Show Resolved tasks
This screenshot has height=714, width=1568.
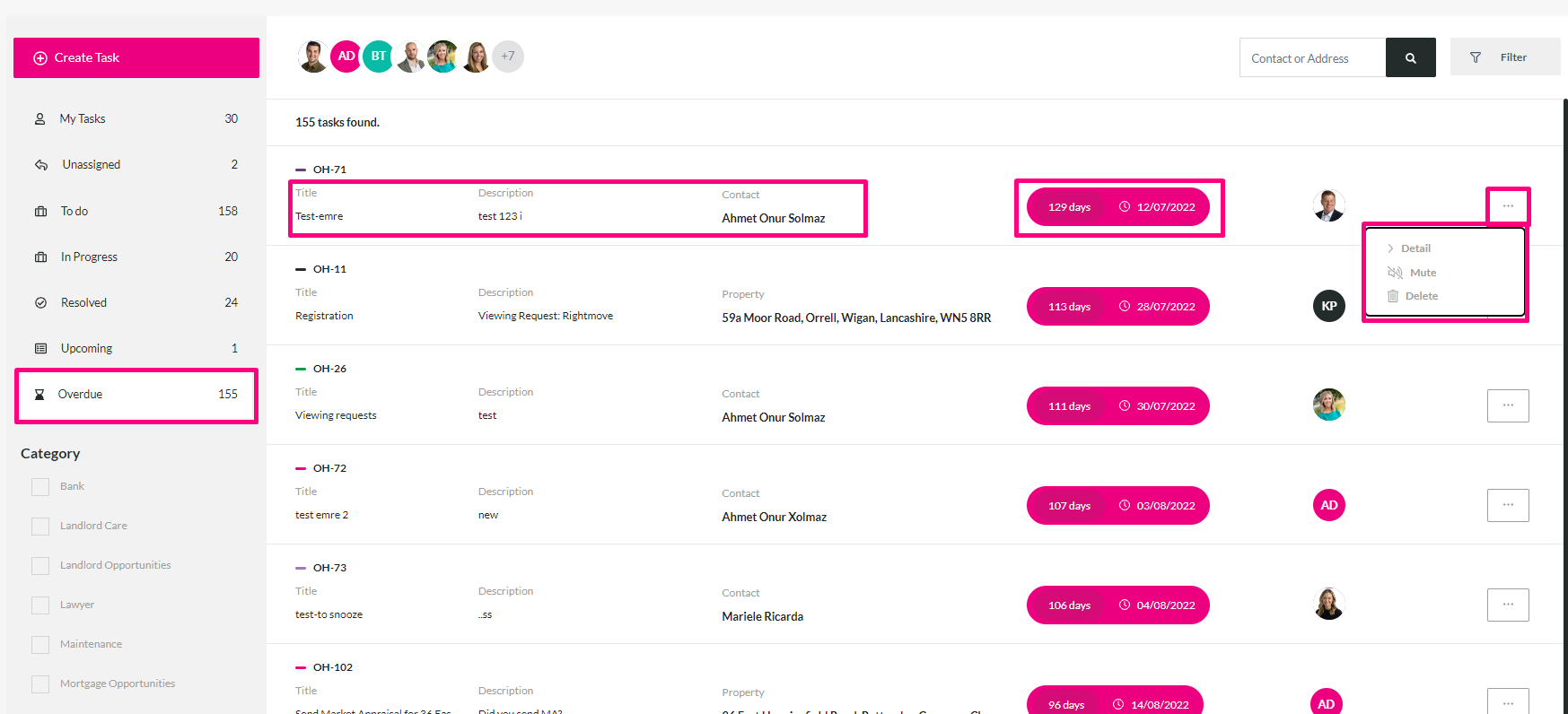point(136,302)
